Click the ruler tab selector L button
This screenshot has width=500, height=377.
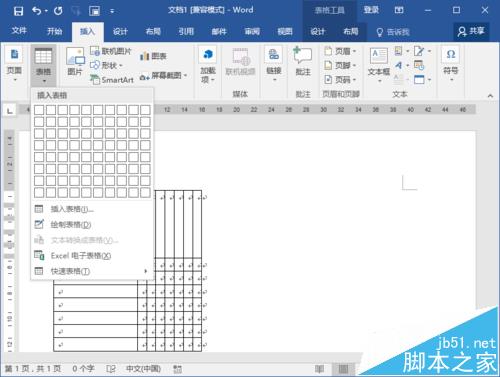click(x=10, y=111)
